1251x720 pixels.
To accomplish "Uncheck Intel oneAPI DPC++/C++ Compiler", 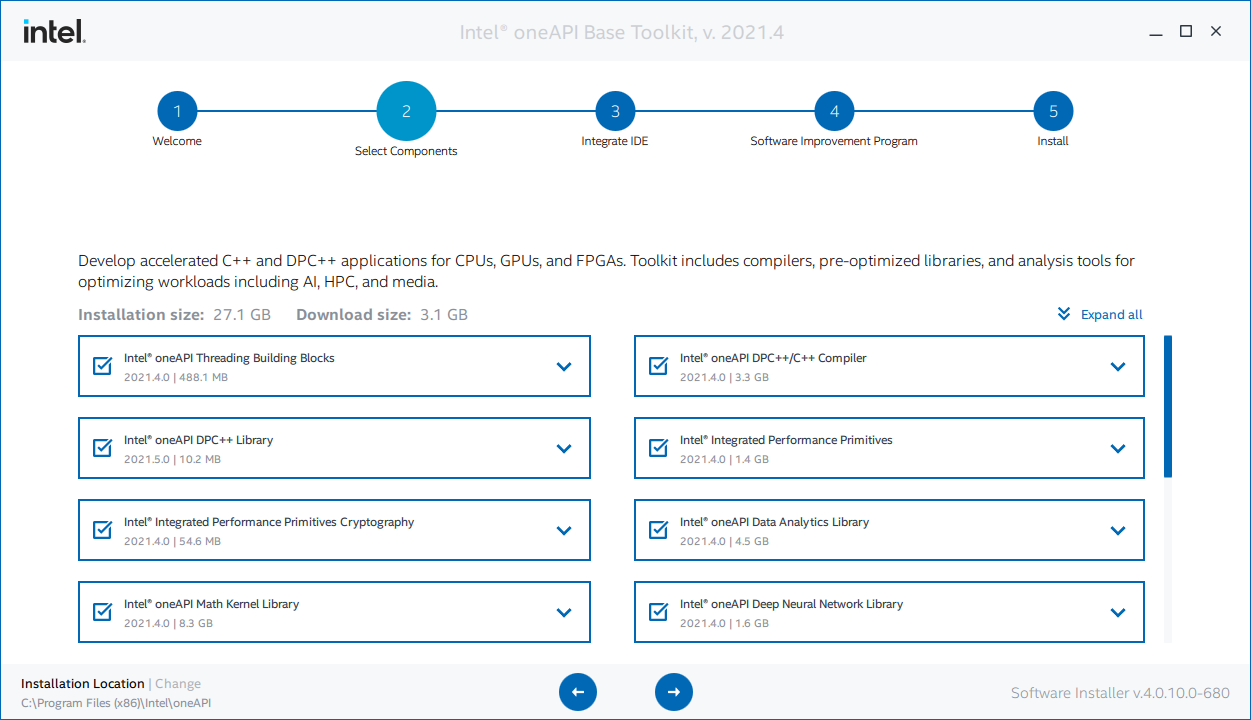I will click(658, 366).
